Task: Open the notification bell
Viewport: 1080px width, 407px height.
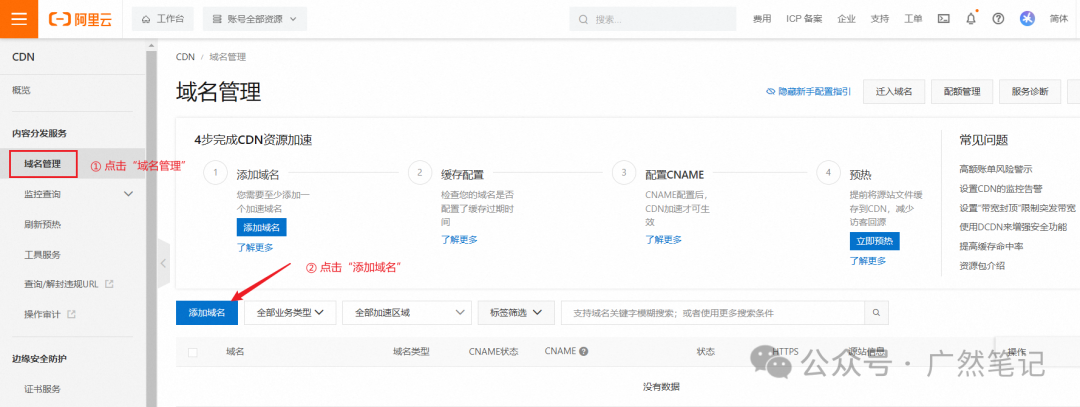Action: click(x=971, y=19)
